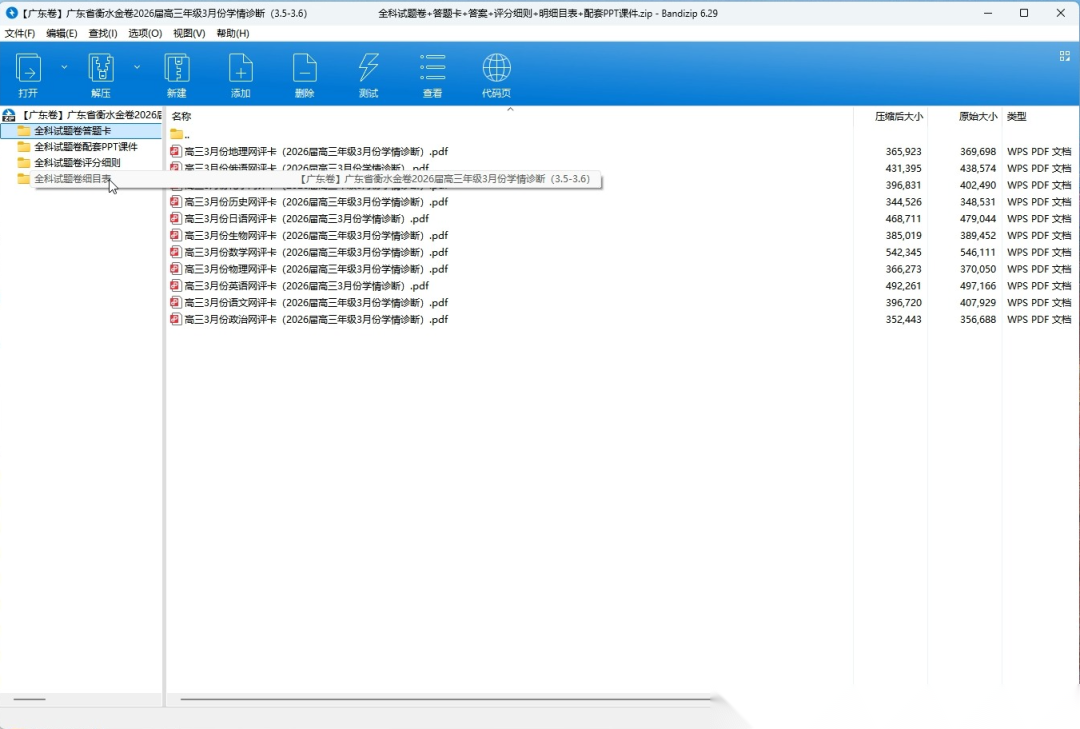
Task: Open the 帮助(H) menu
Action: 233,33
